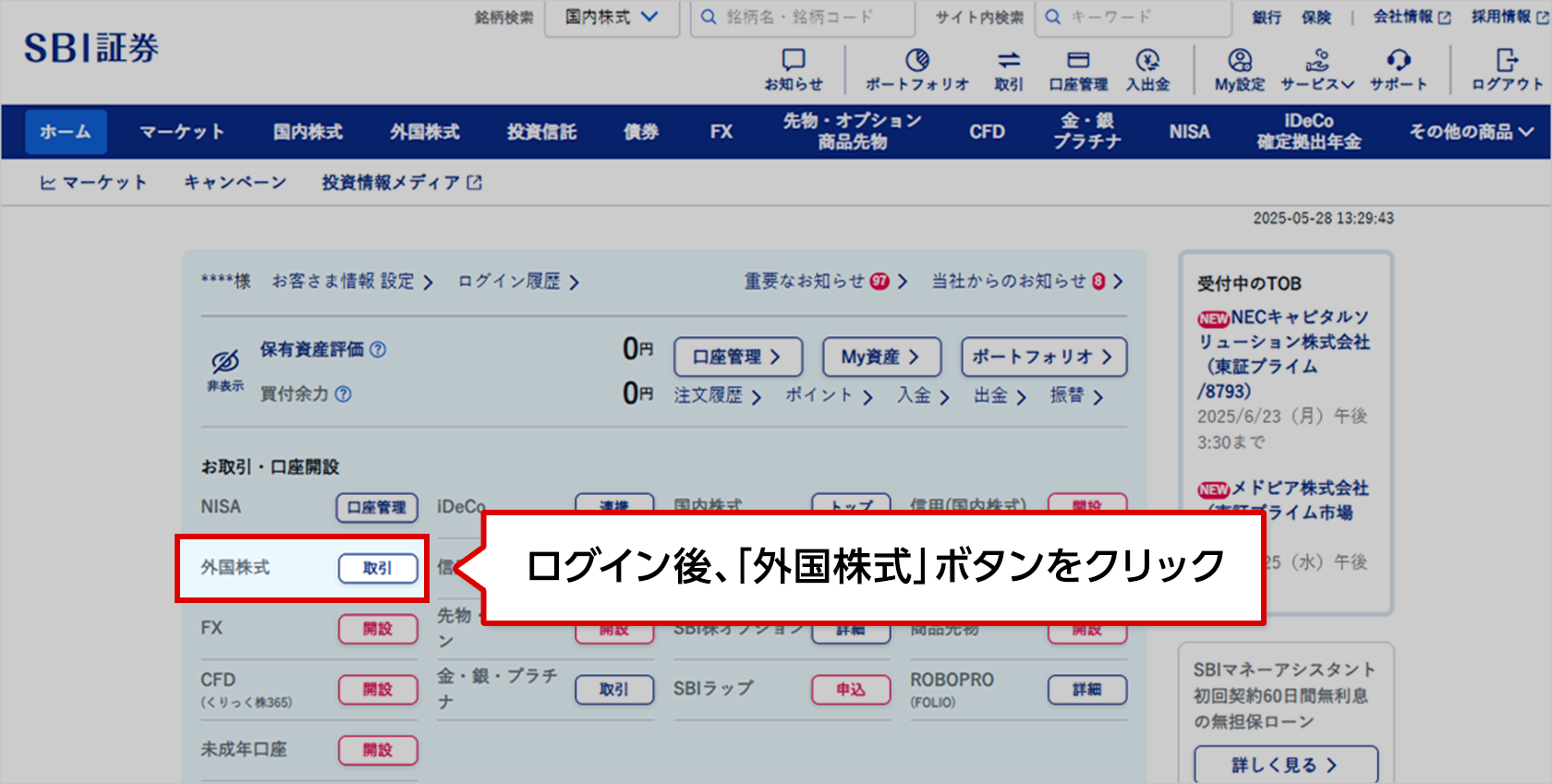This screenshot has height=784, width=1552.
Task: Focus the 銘柄名・銘柄コード search field
Action: 802,18
